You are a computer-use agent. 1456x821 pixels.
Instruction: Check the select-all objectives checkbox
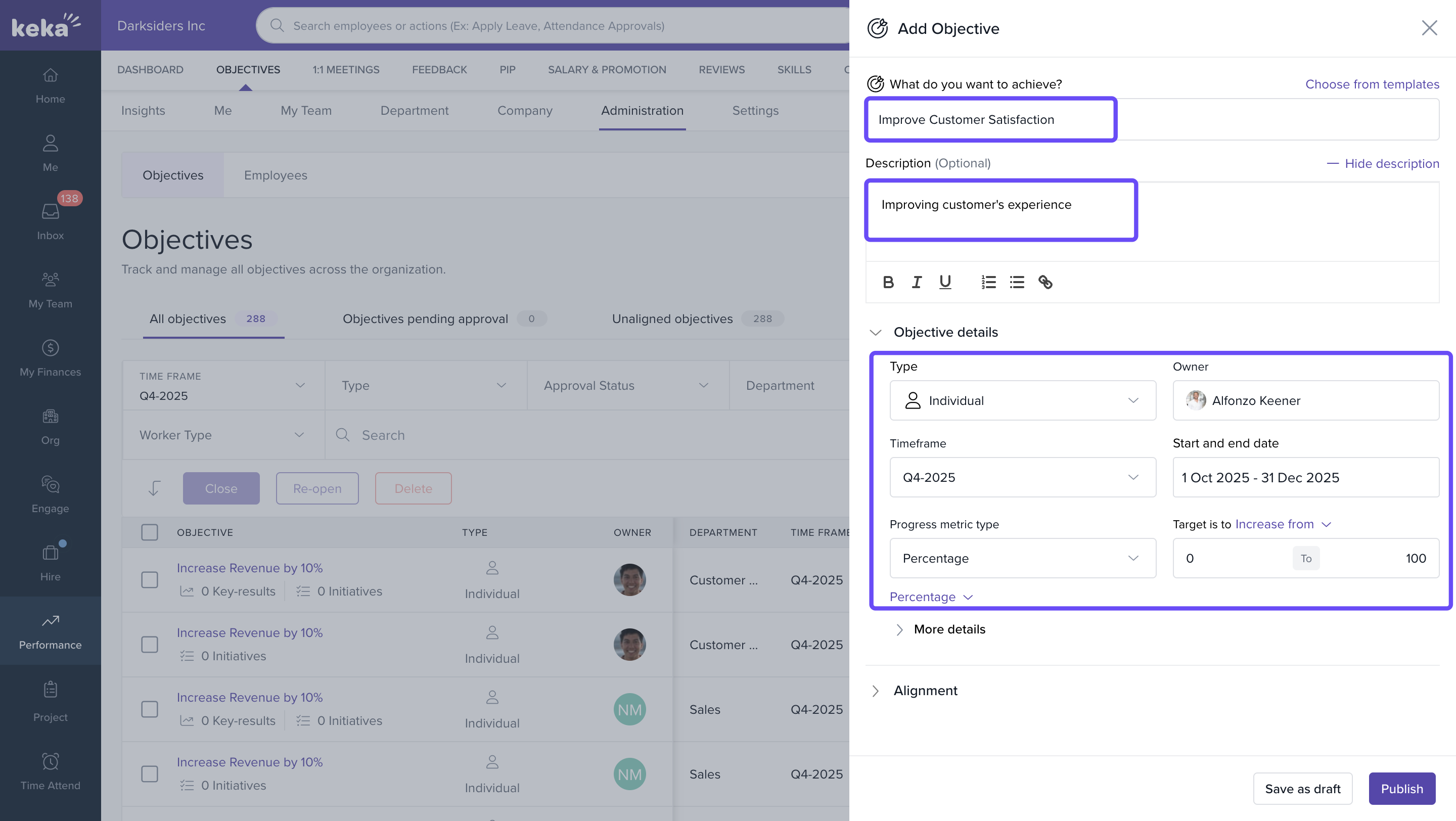click(x=149, y=532)
